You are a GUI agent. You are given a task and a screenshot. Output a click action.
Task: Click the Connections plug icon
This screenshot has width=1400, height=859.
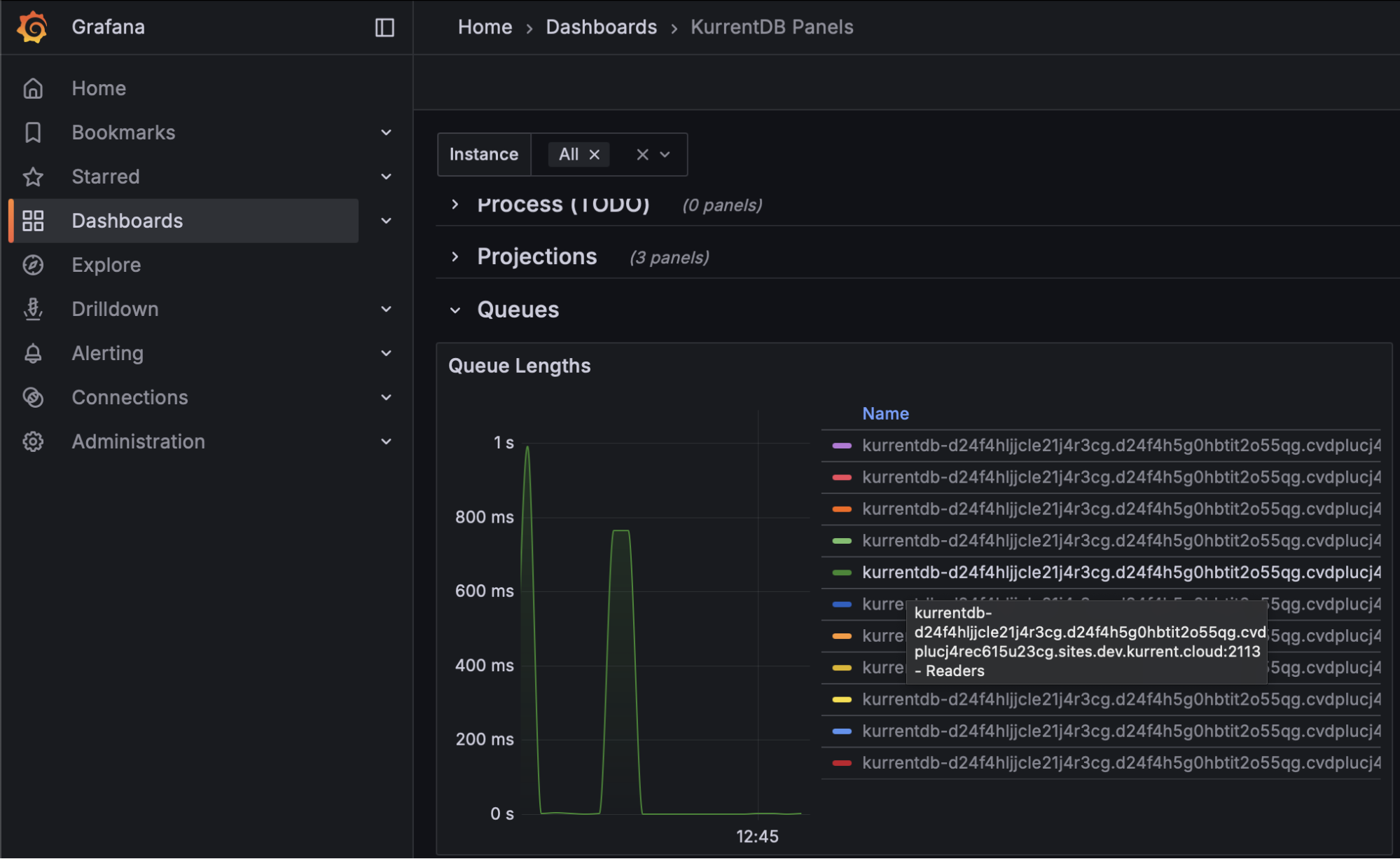click(x=33, y=397)
